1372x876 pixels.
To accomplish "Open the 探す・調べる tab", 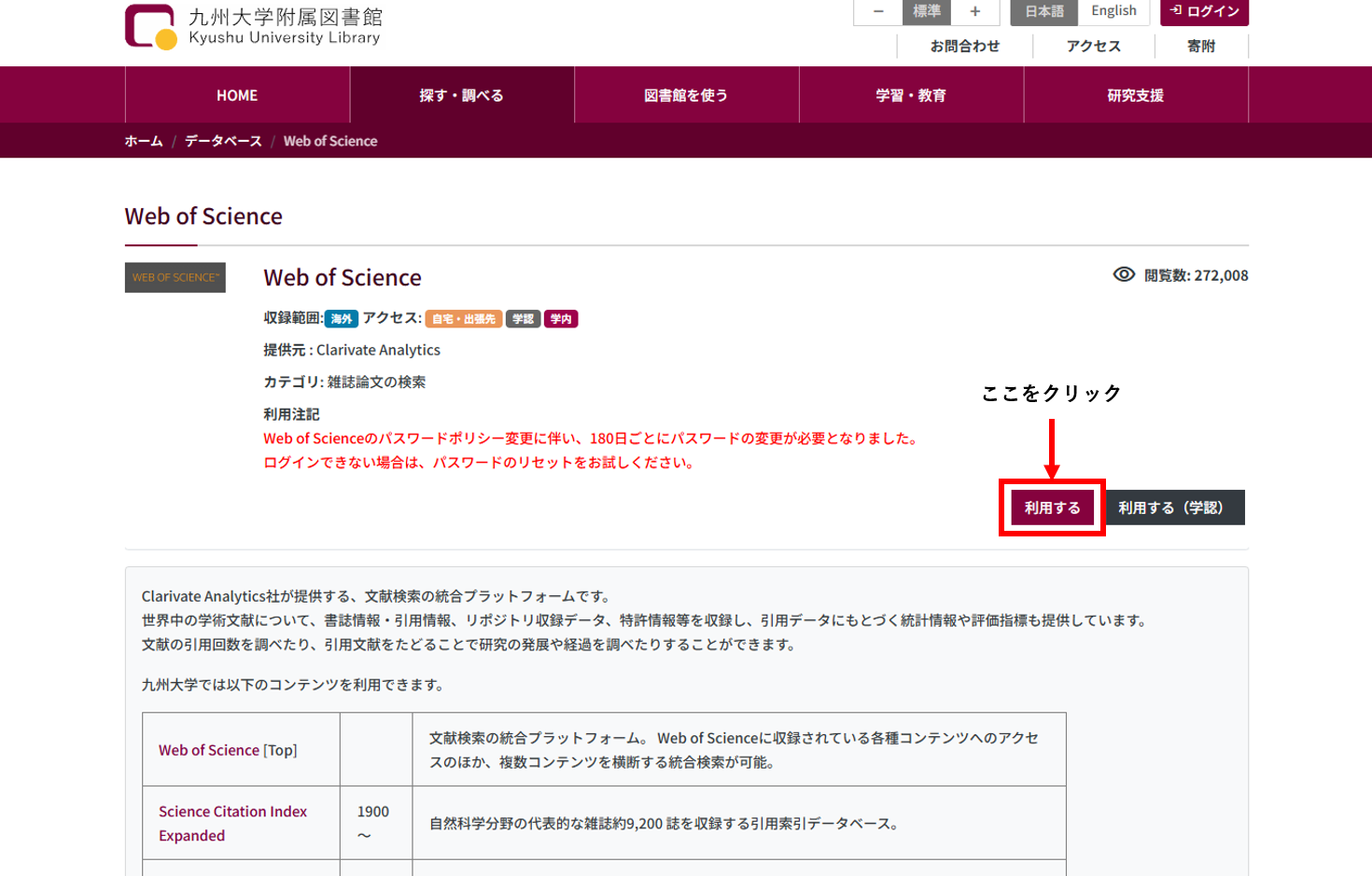I will click(461, 94).
